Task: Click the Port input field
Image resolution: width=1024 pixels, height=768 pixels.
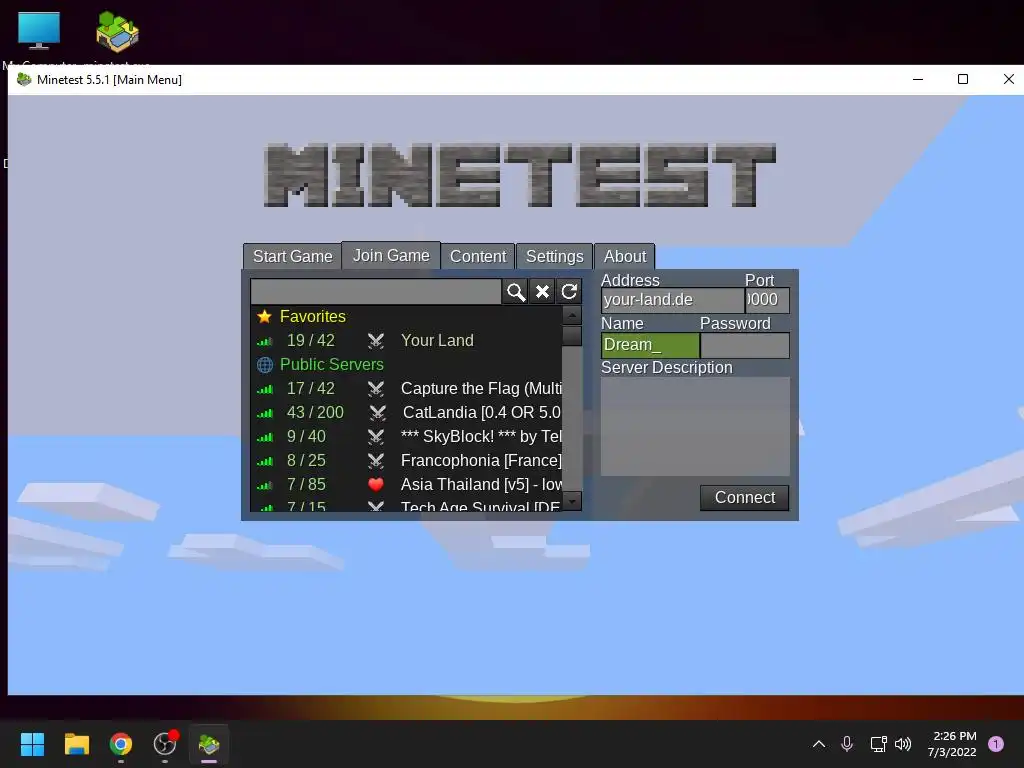Action: click(767, 300)
